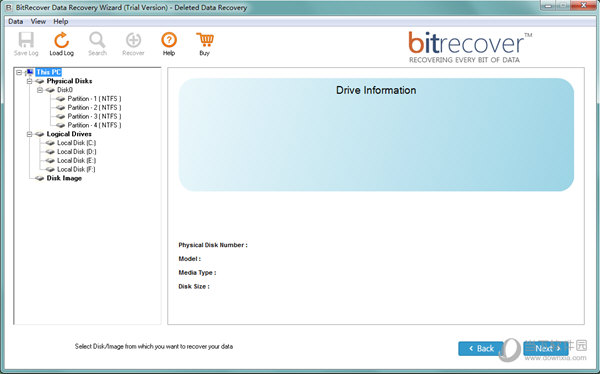Collapse the Physical Disks node
This screenshot has height=374, width=600.
point(29,81)
